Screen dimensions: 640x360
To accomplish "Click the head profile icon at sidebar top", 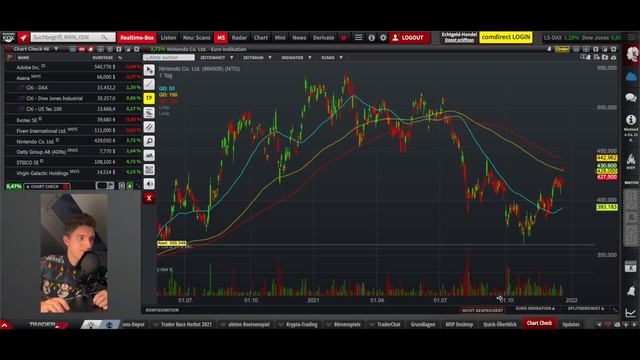I will 632,55.
